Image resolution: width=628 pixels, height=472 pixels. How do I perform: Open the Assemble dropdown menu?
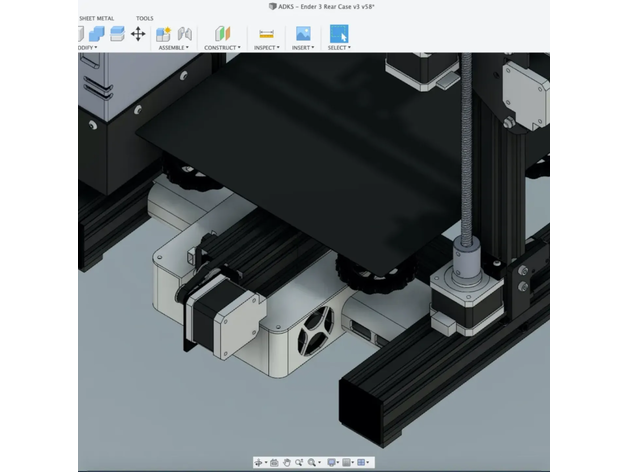171,48
